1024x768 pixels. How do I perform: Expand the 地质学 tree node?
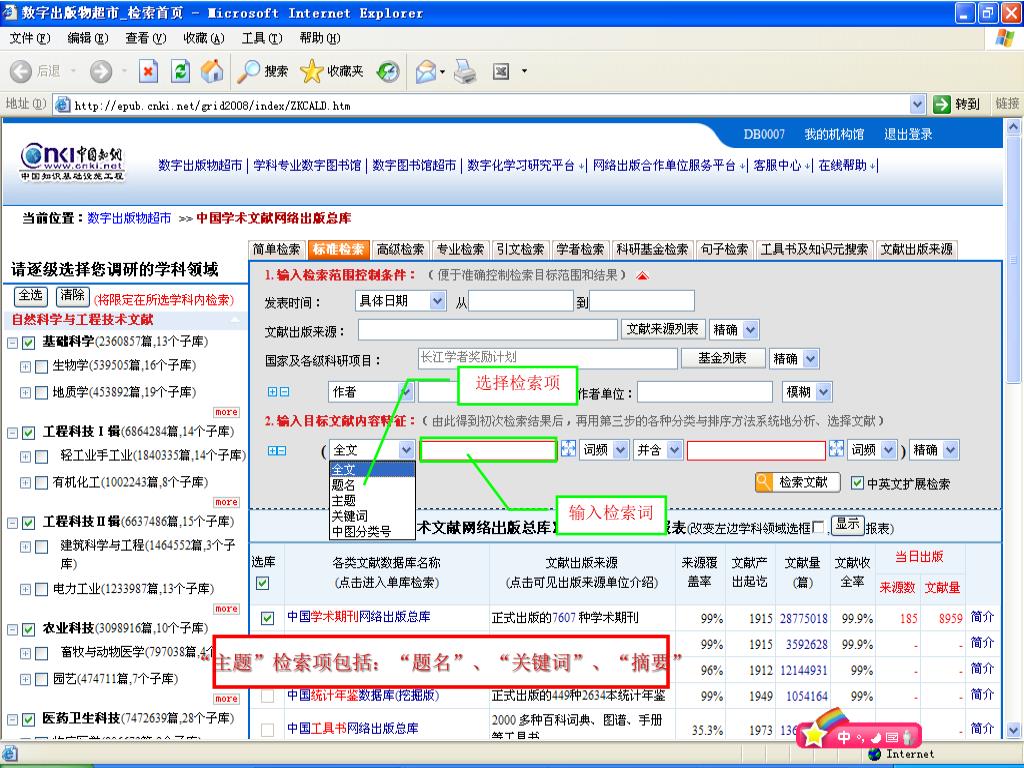click(x=25, y=393)
